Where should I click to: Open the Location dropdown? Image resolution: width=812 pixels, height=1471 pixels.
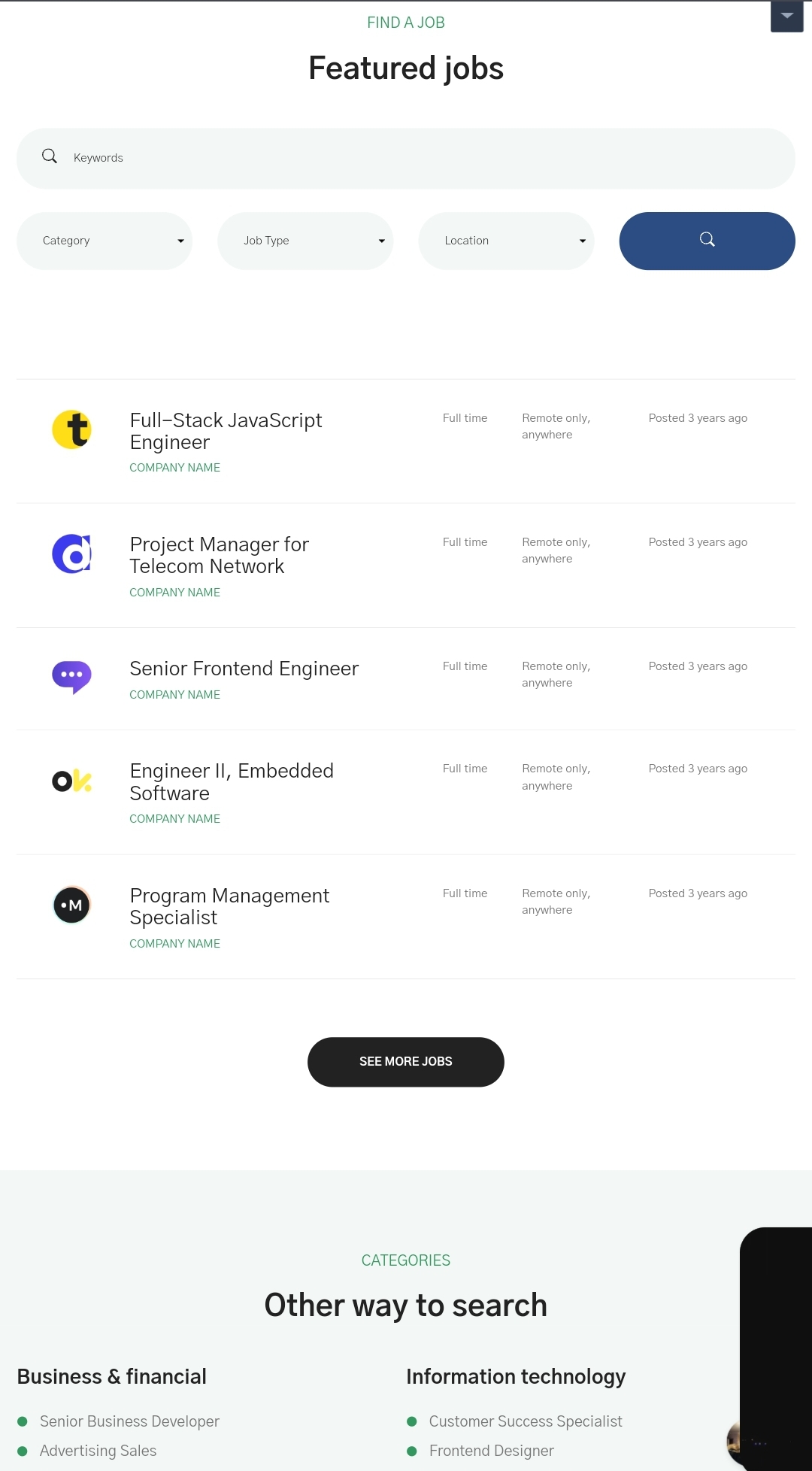[506, 241]
